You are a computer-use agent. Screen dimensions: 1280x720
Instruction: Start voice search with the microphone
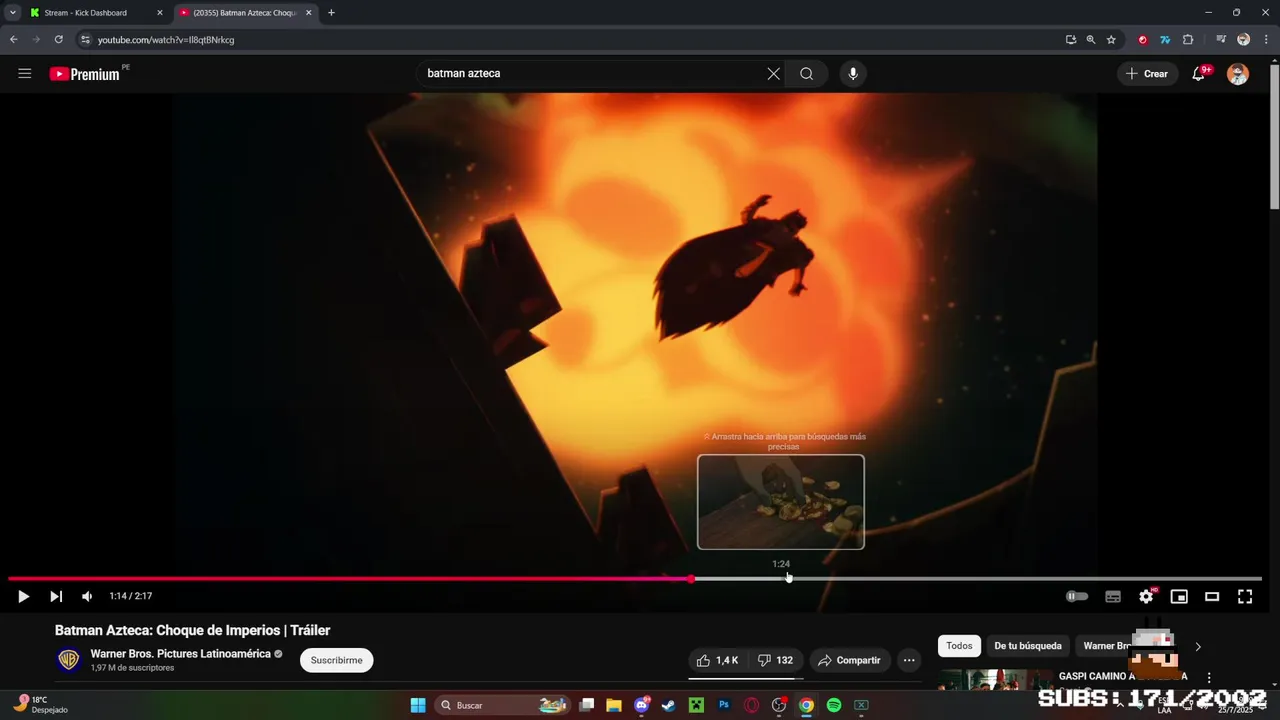[853, 74]
